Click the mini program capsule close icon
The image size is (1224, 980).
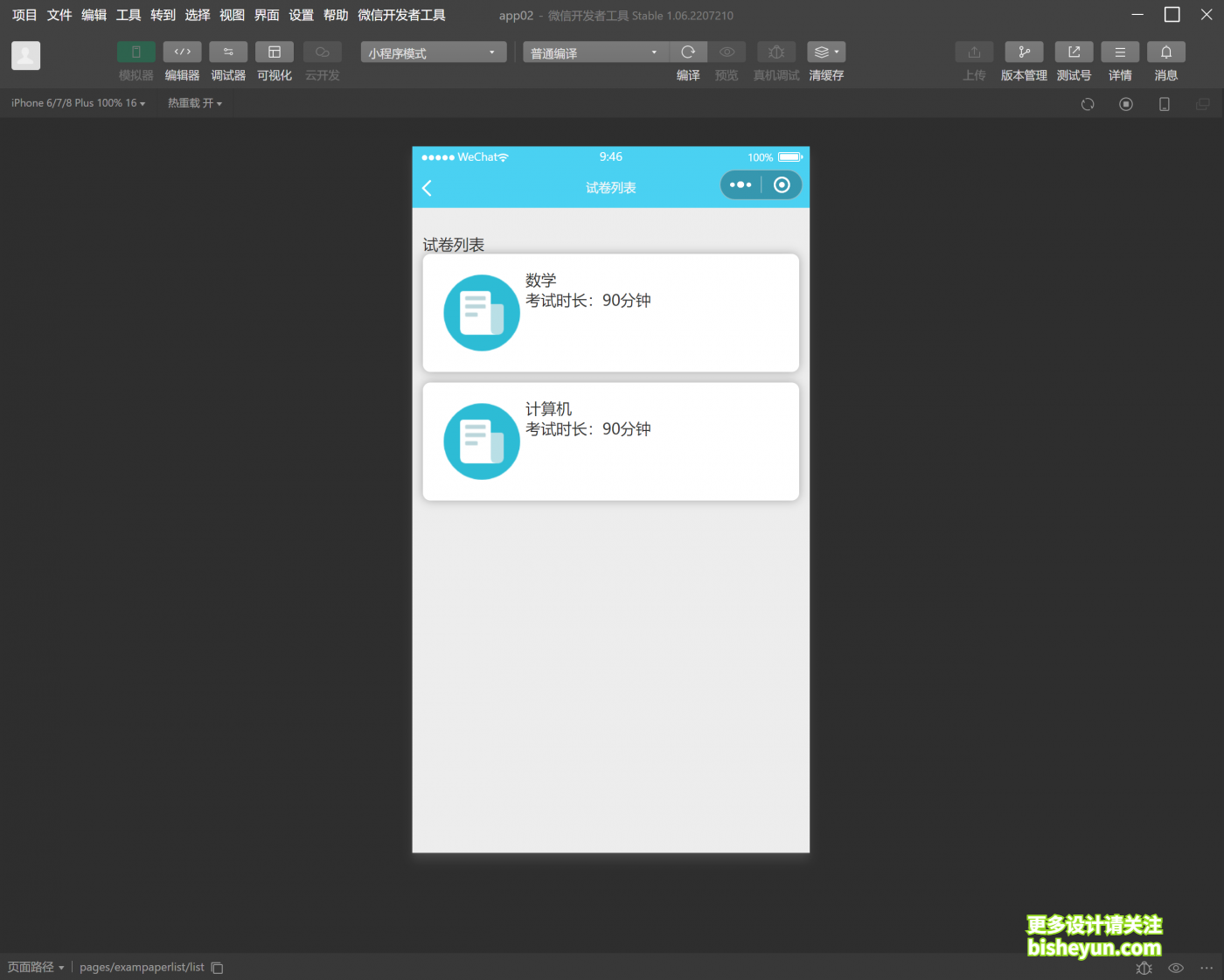[782, 184]
